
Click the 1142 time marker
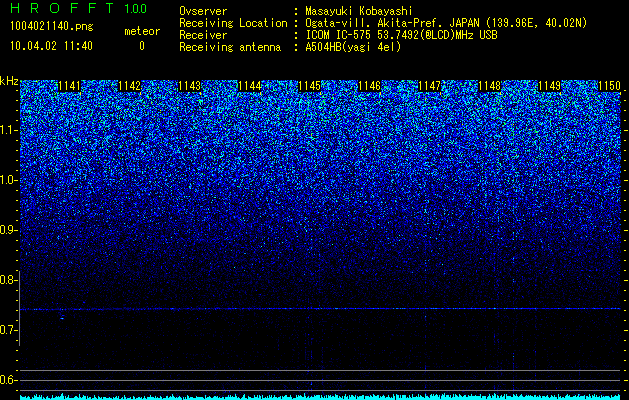(130, 86)
